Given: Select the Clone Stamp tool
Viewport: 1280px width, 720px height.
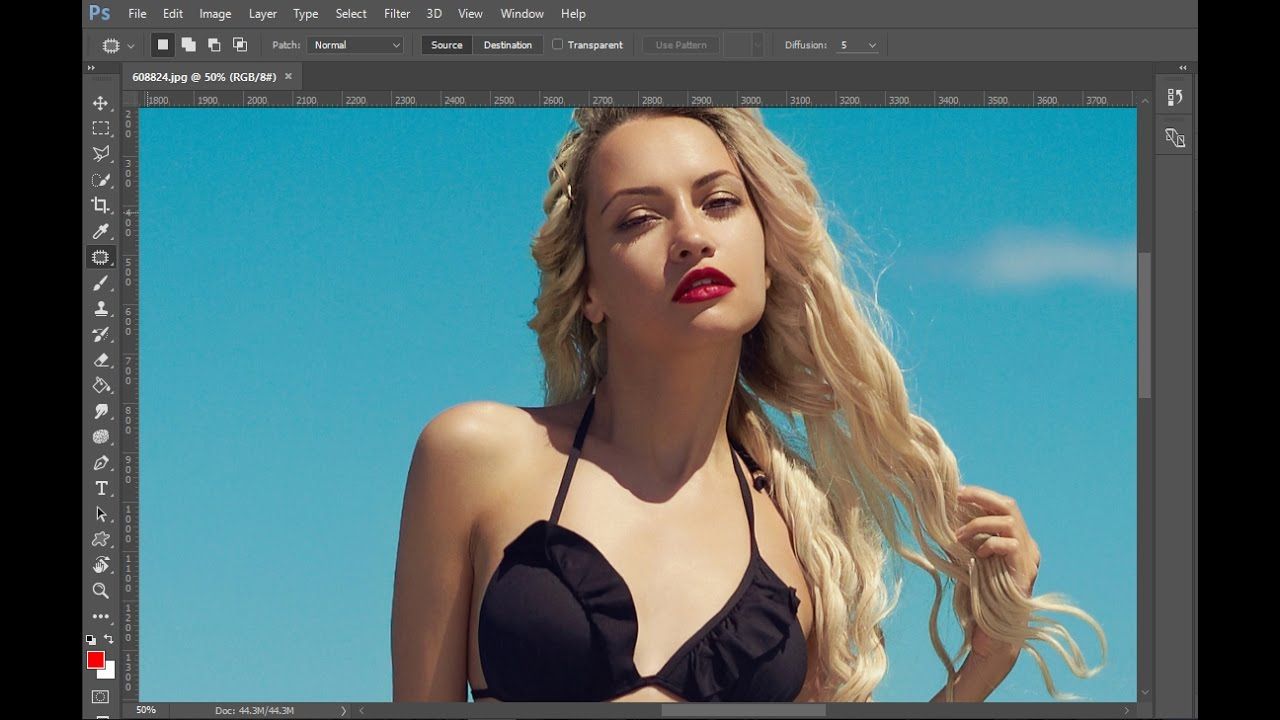Looking at the screenshot, I should coord(101,309).
